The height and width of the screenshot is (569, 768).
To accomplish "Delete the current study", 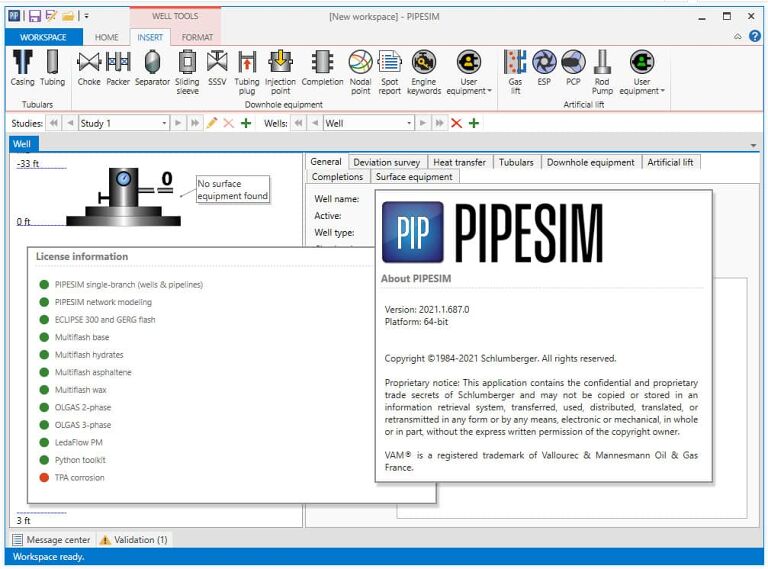I will point(228,123).
